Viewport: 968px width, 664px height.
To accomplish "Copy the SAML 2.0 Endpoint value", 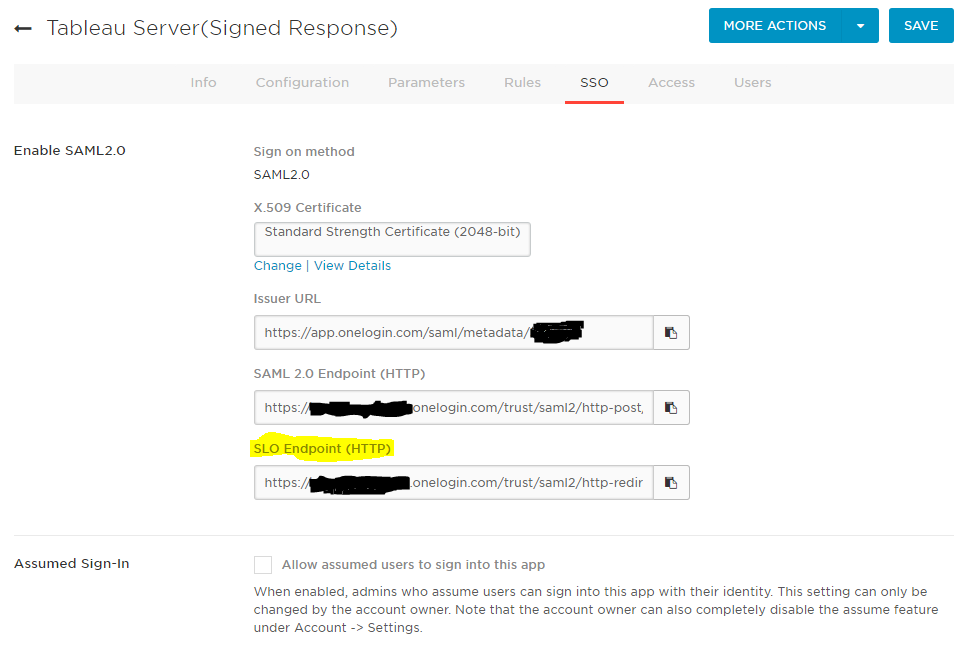I will 671,407.
